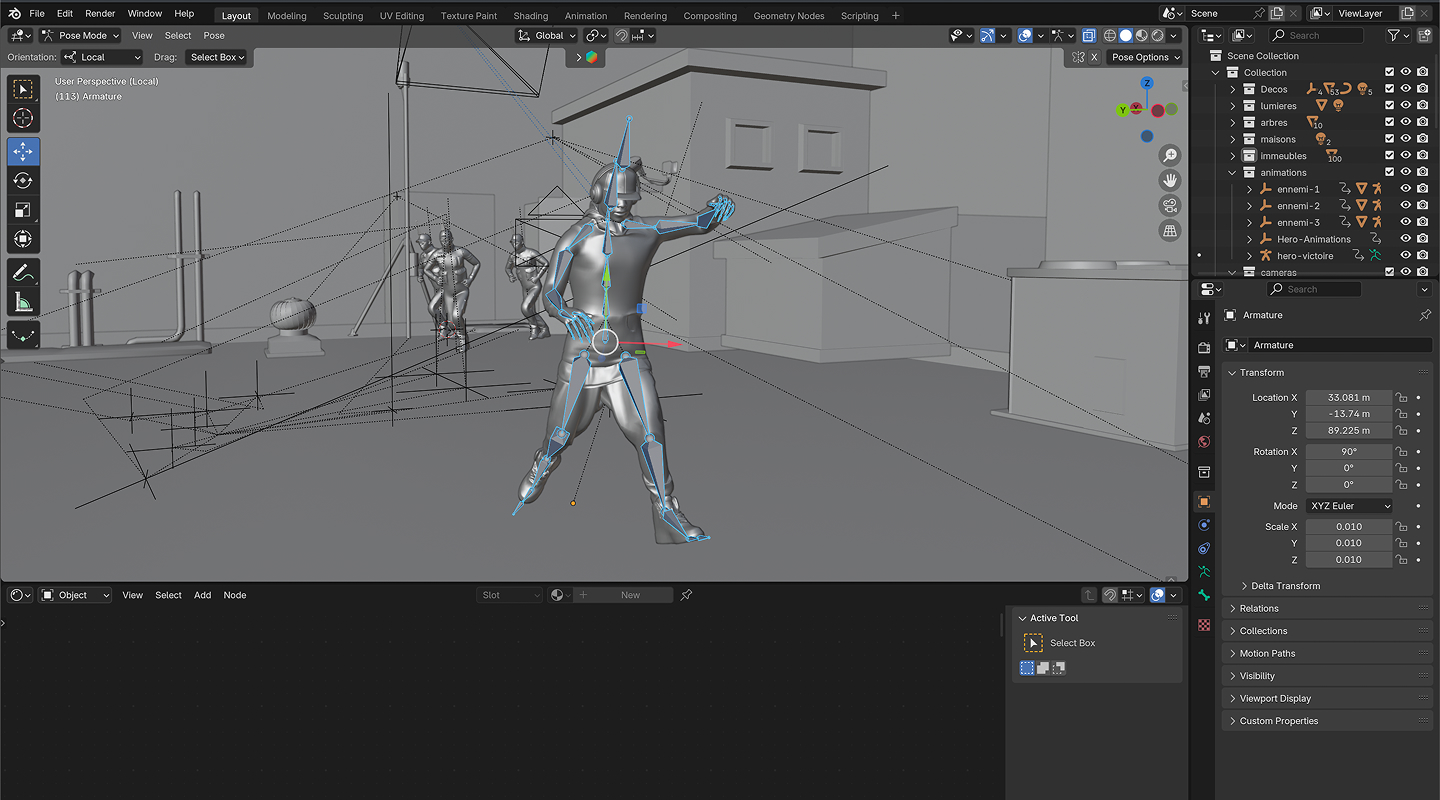Uncheck the Decos collection checkbox

point(1389,89)
